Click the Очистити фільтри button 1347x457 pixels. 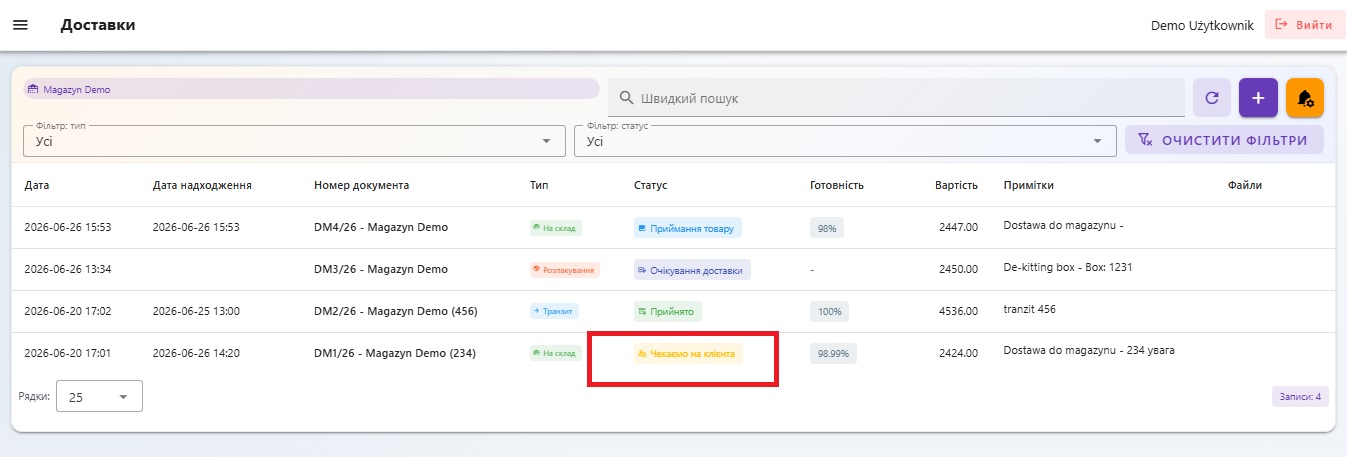click(x=1224, y=140)
